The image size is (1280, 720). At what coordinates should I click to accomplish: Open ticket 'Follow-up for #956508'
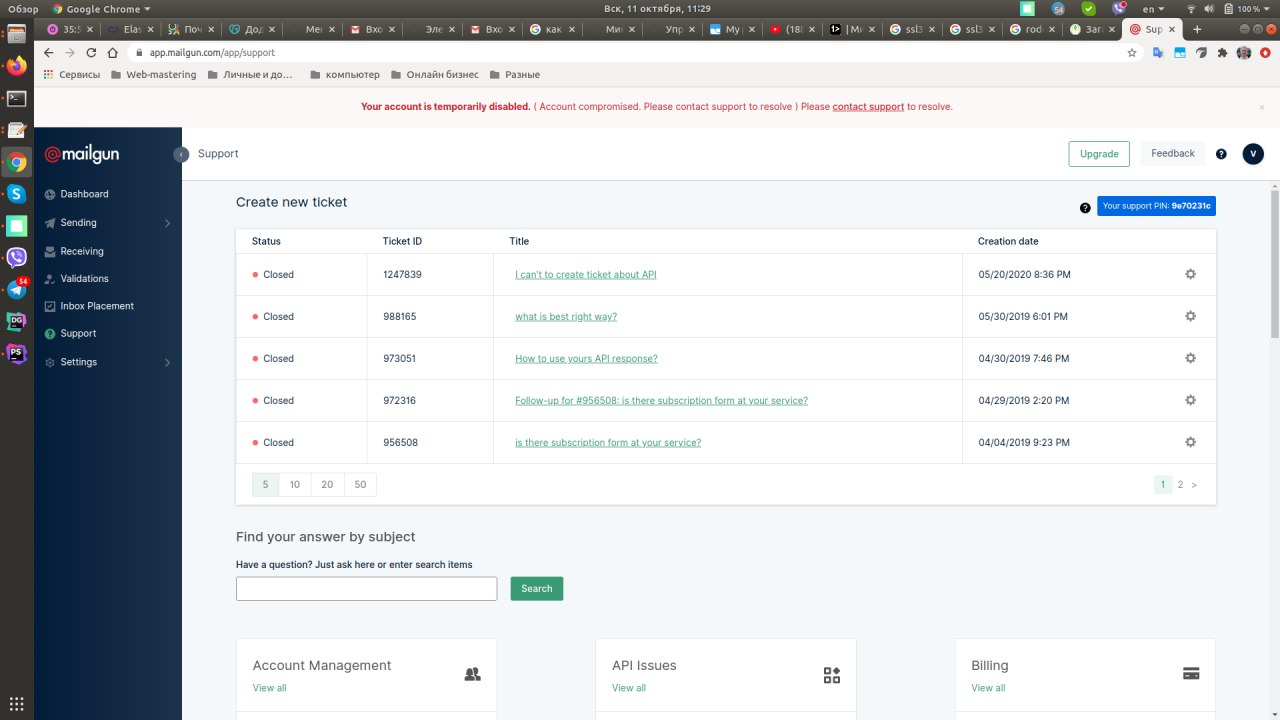(661, 400)
